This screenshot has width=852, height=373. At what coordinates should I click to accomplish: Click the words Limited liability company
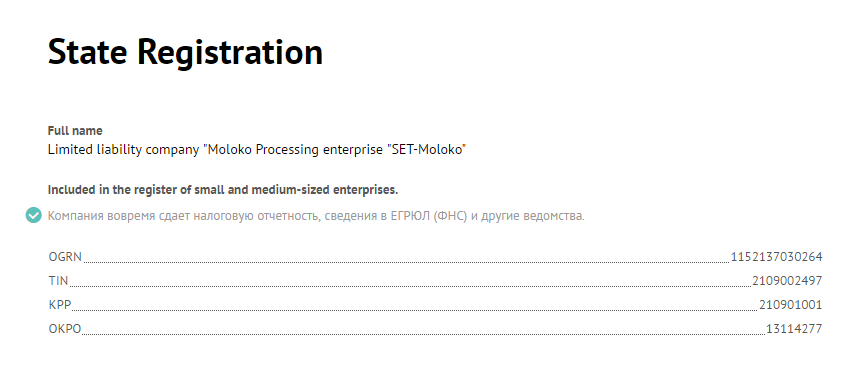(x=123, y=150)
